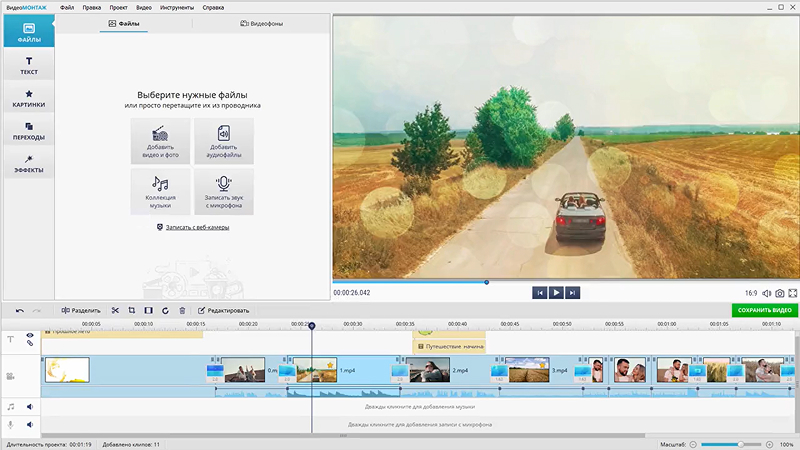Open the Видео menu

pyautogui.click(x=144, y=8)
